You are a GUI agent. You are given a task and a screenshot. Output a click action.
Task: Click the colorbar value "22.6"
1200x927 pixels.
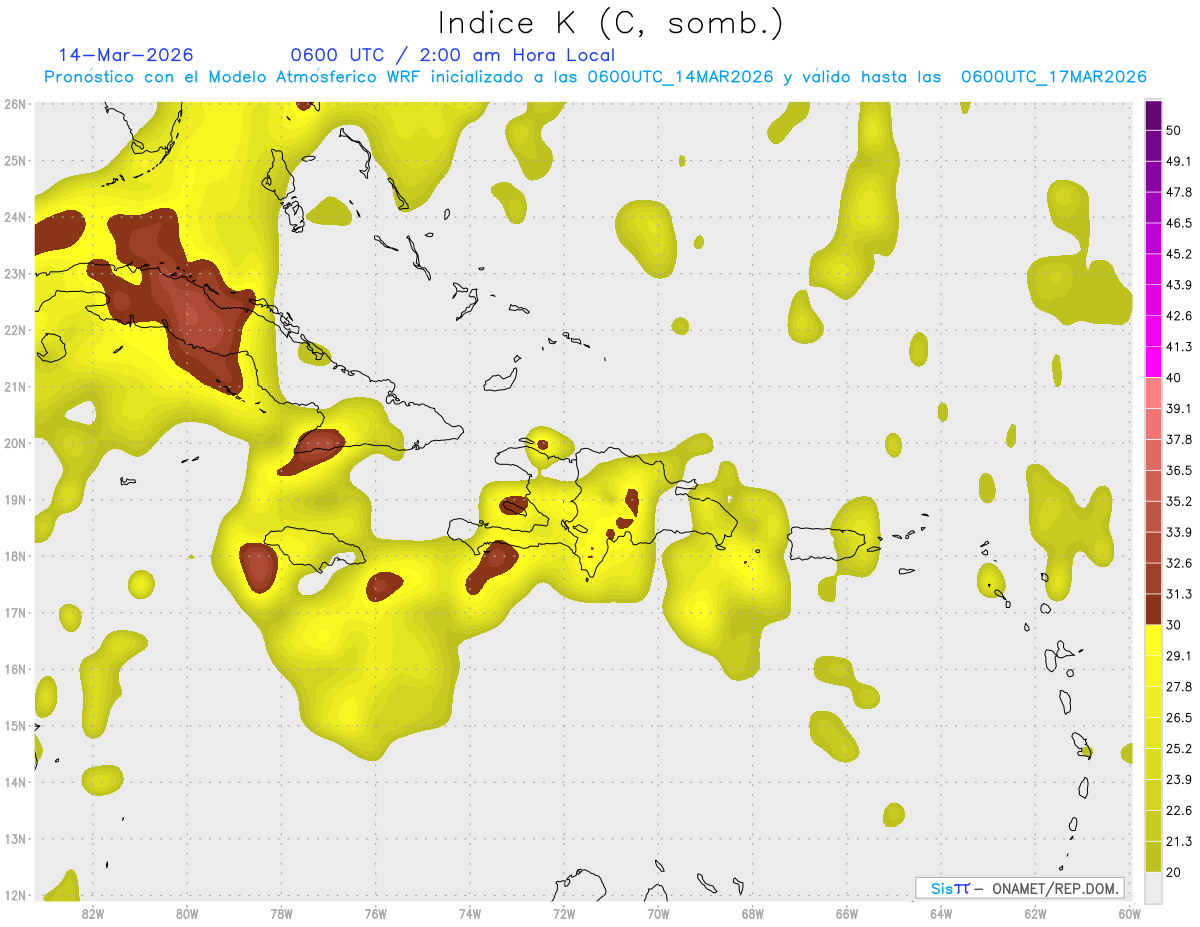[x=1179, y=811]
